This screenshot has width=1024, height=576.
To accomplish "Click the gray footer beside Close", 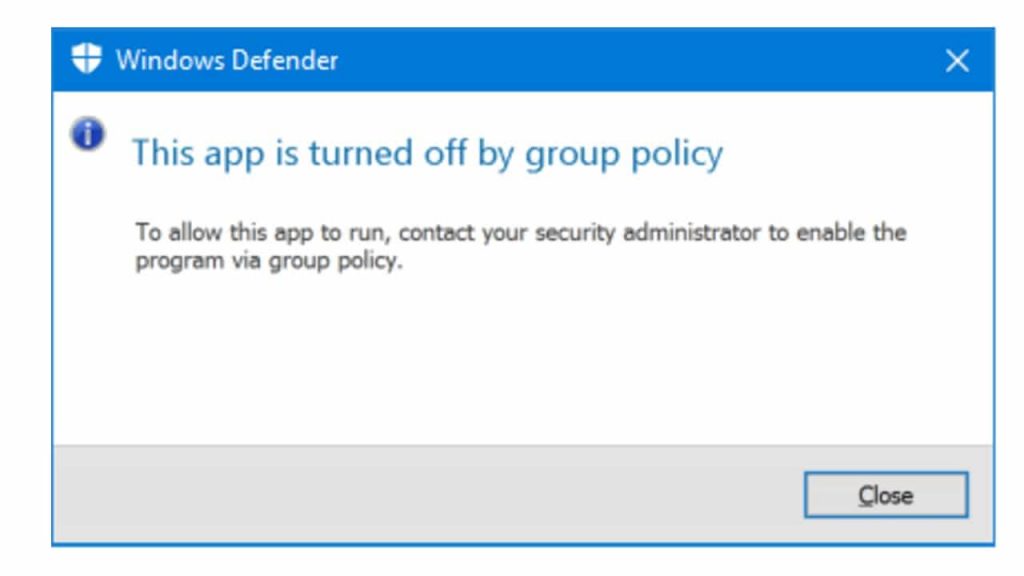I will coord(424,494).
